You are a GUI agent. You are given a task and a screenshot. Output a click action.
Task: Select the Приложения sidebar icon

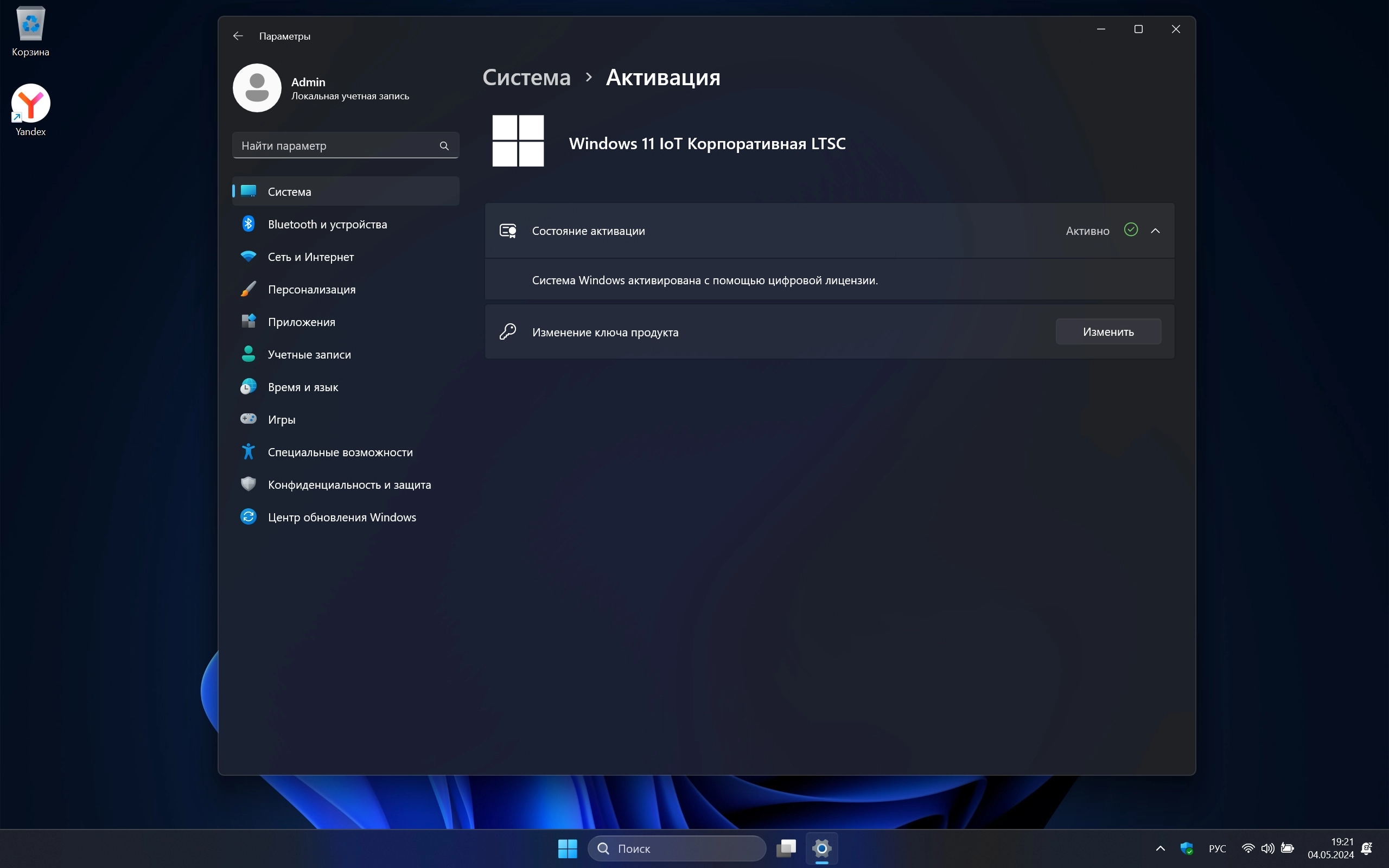248,322
